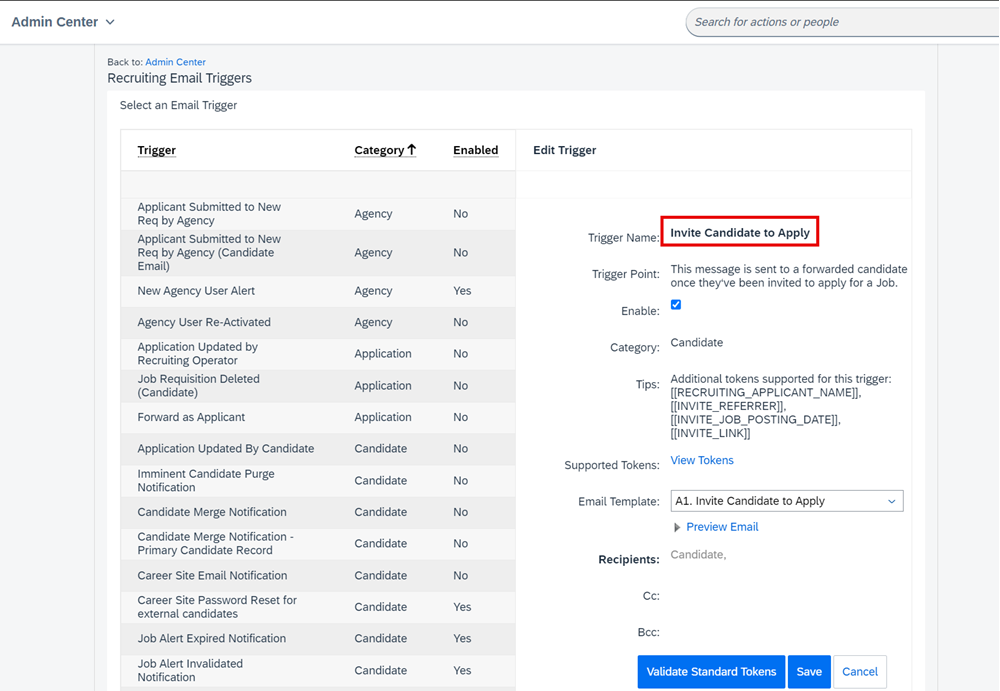Select Career Site Password Reset for external candidates
This screenshot has width=1000, height=691.
[217, 607]
